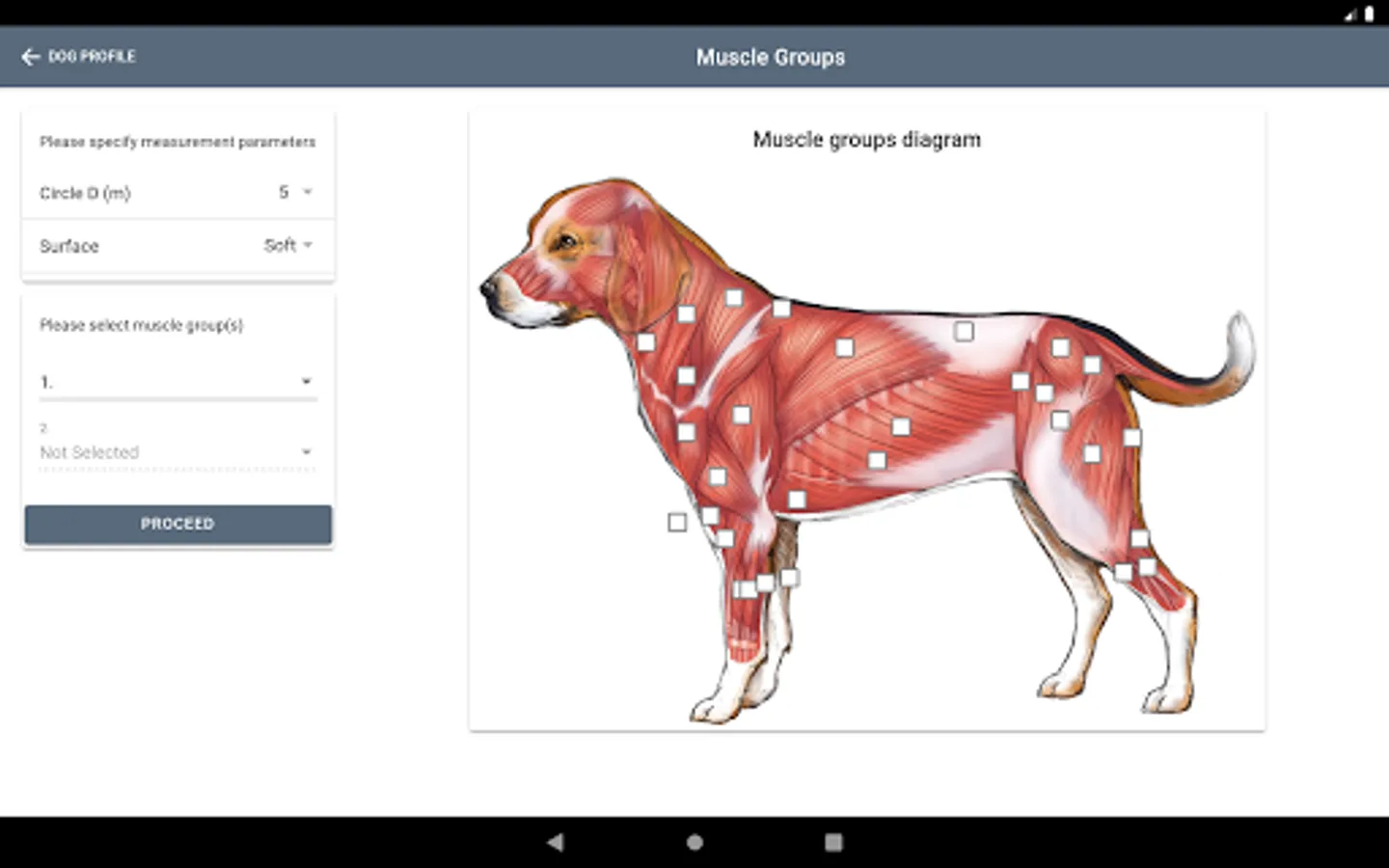Click the PROCEED button

point(178,524)
